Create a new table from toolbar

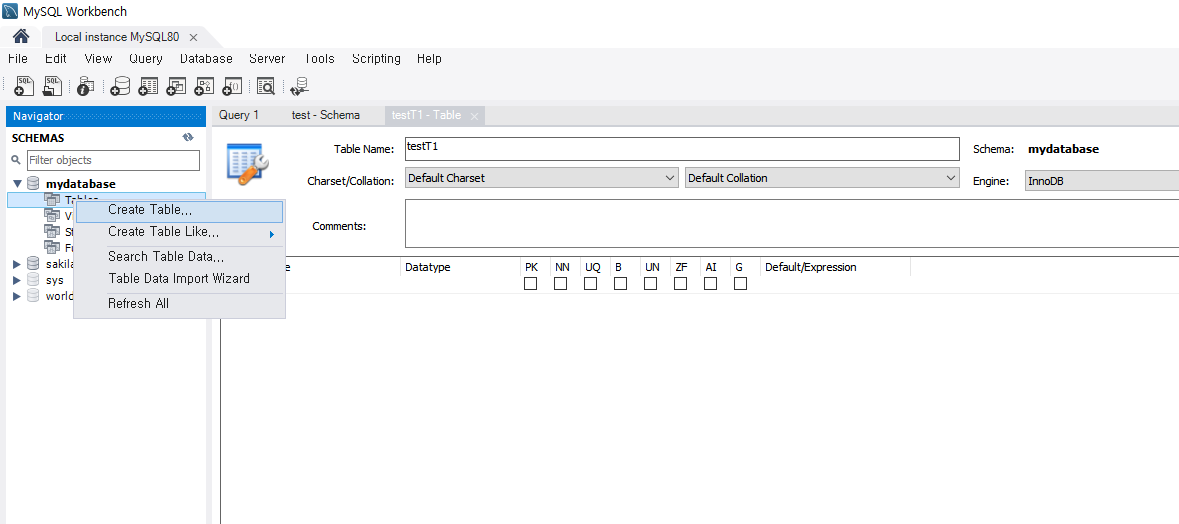148,86
